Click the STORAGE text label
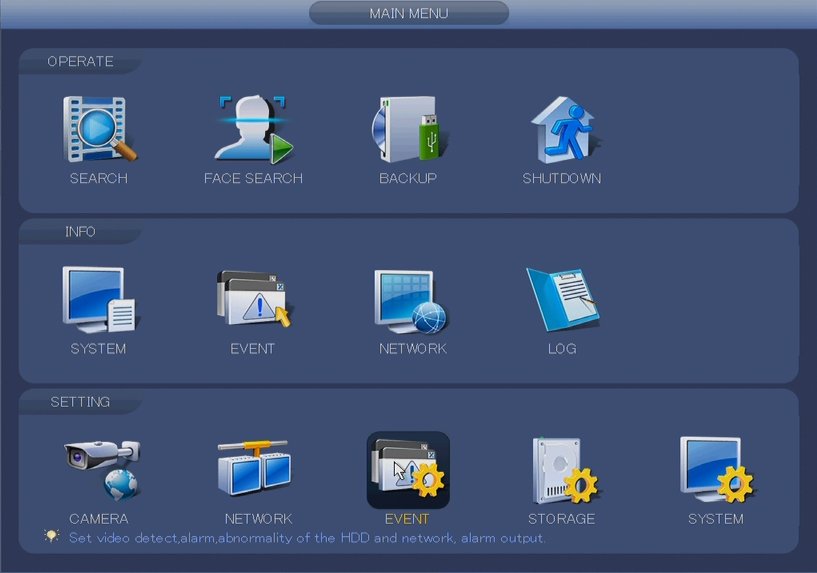 (x=562, y=519)
